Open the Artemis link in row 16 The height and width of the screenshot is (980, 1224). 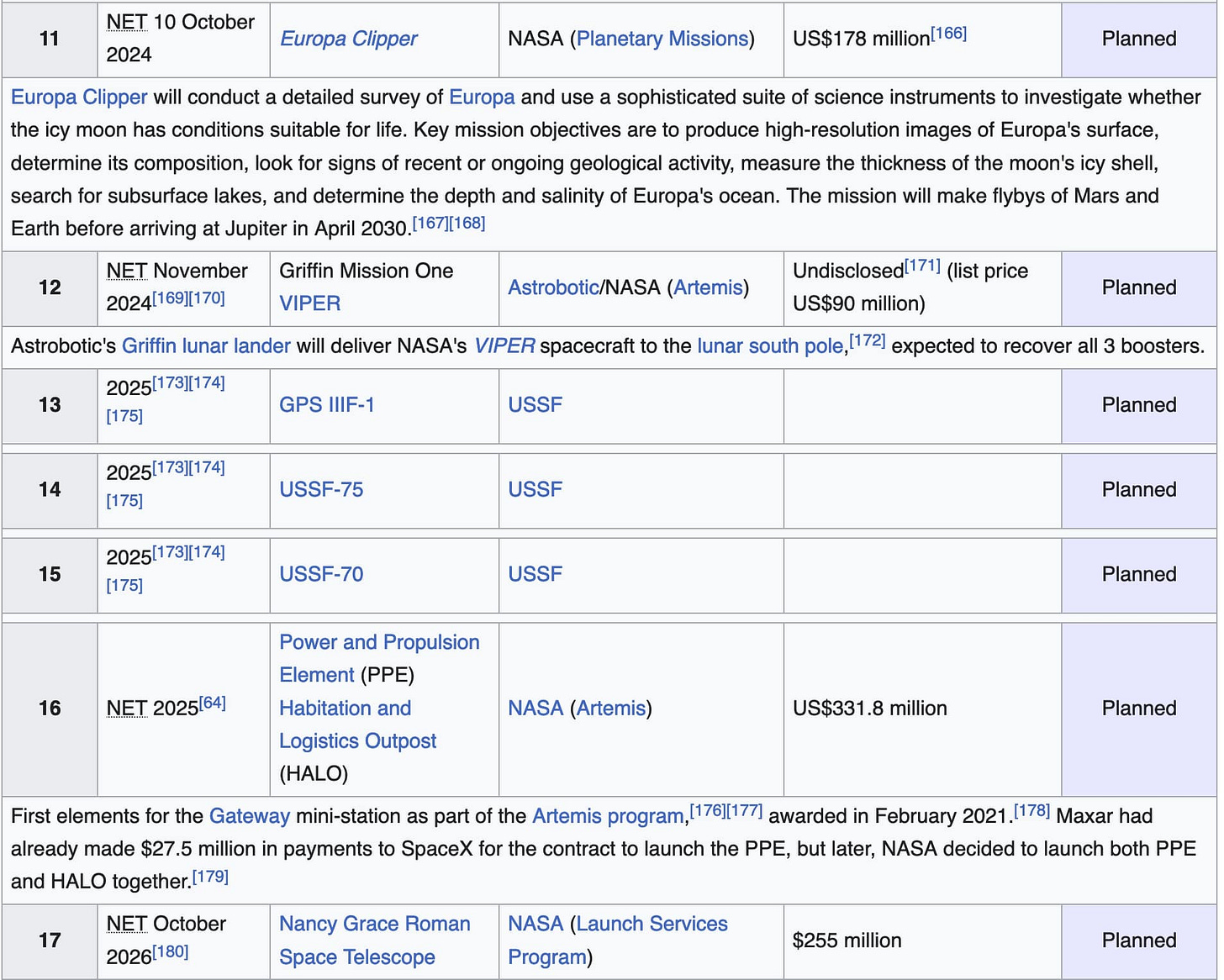point(611,709)
